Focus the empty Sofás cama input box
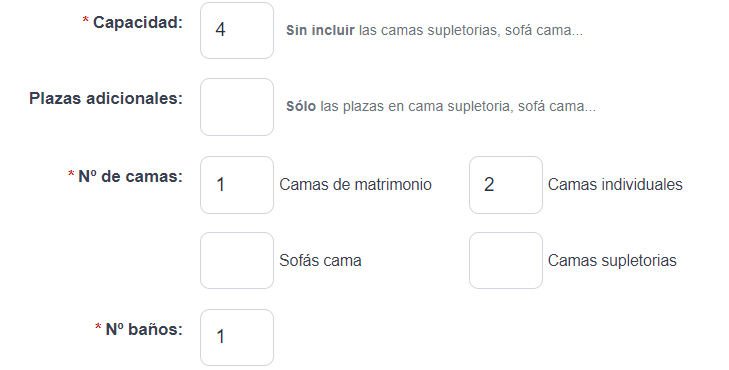The width and height of the screenshot is (729, 370). pos(237,260)
